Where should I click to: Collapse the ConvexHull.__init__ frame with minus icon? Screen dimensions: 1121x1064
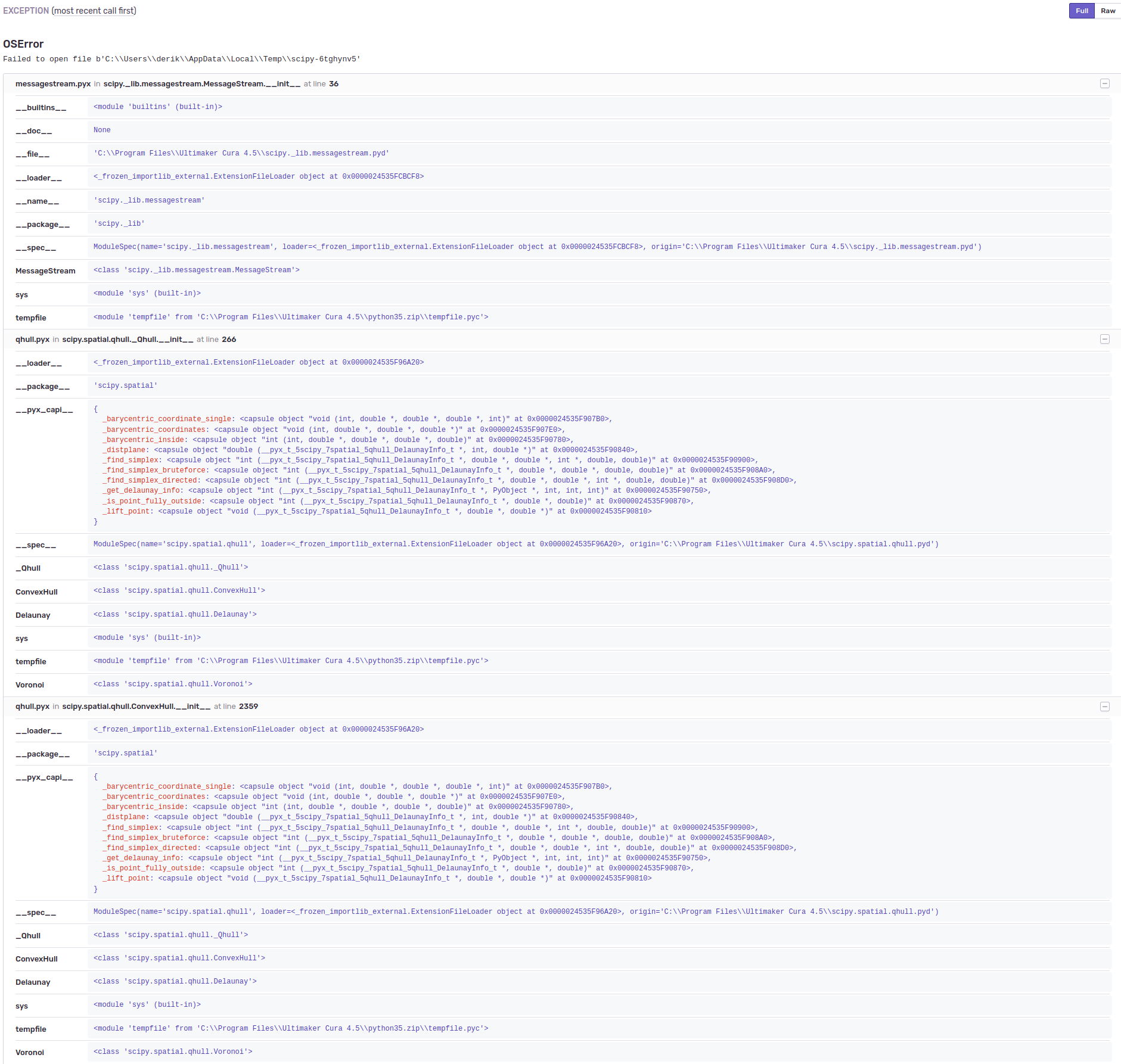click(x=1106, y=706)
